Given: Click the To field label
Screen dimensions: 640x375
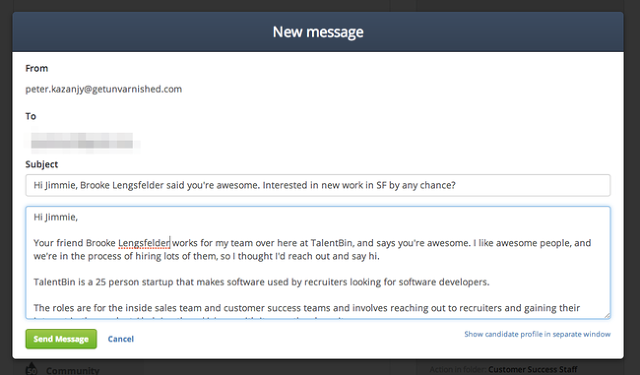Looking at the screenshot, I should click(31, 116).
